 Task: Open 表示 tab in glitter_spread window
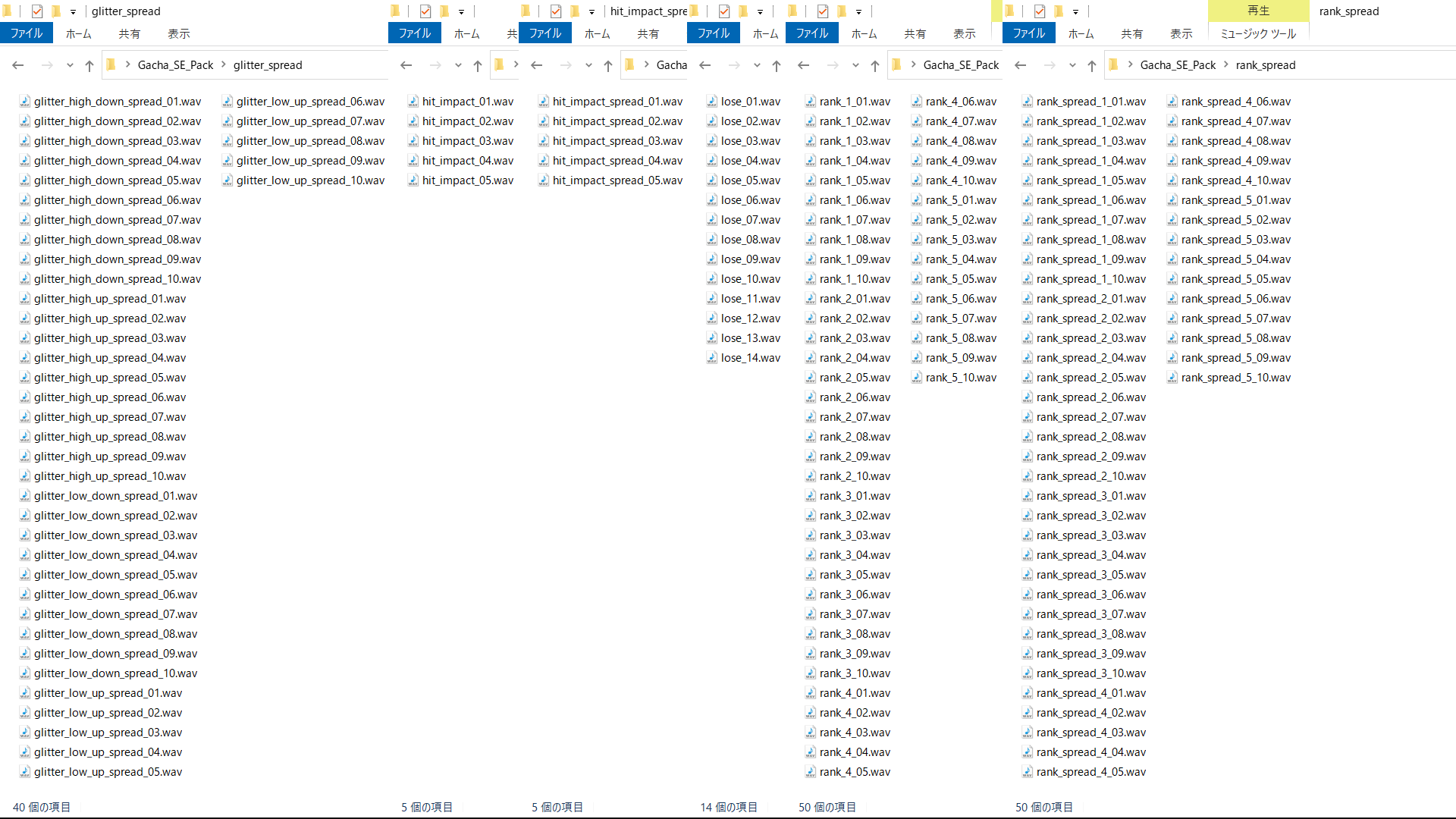coord(179,33)
